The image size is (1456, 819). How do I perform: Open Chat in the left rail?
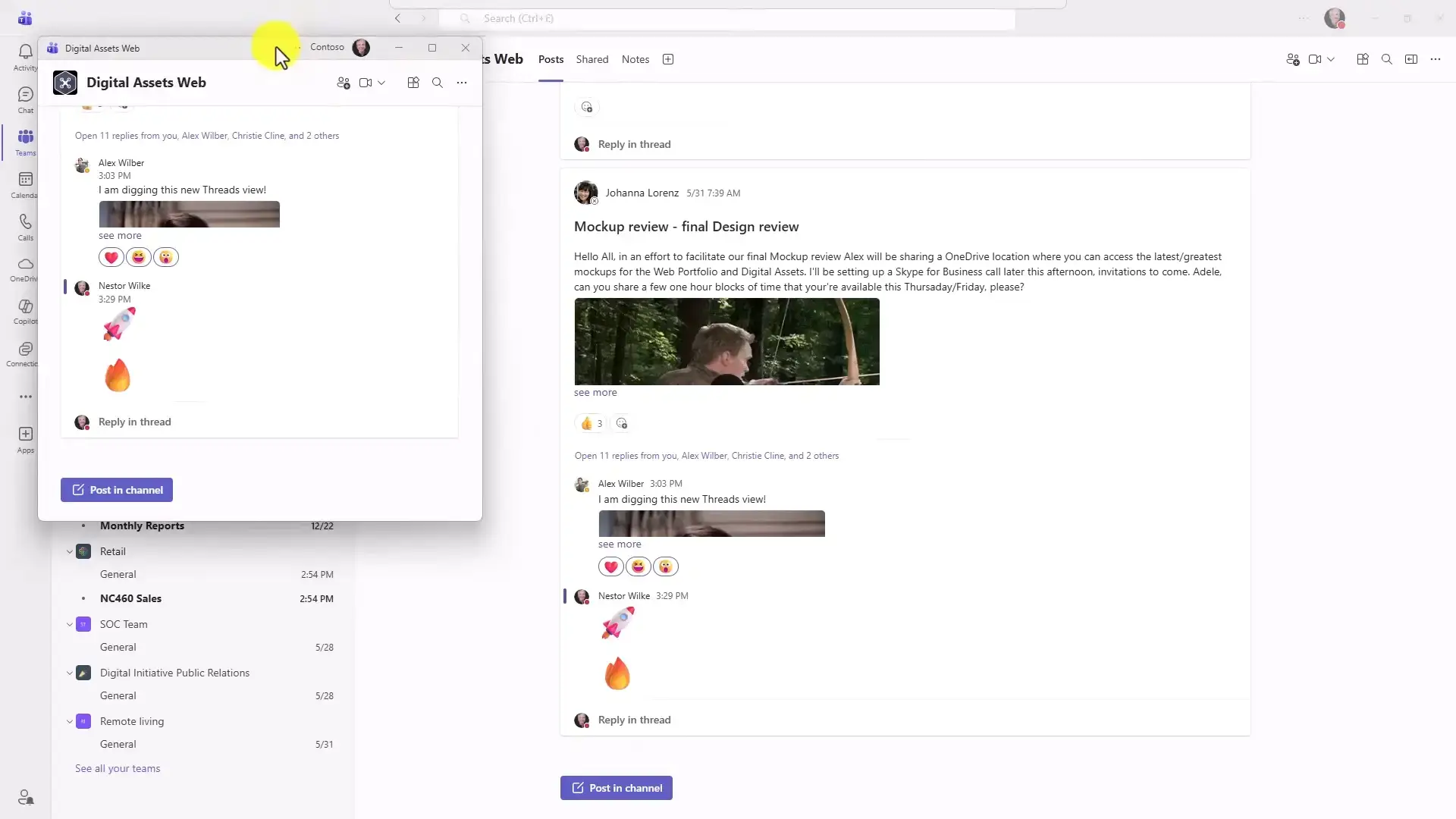[25, 99]
